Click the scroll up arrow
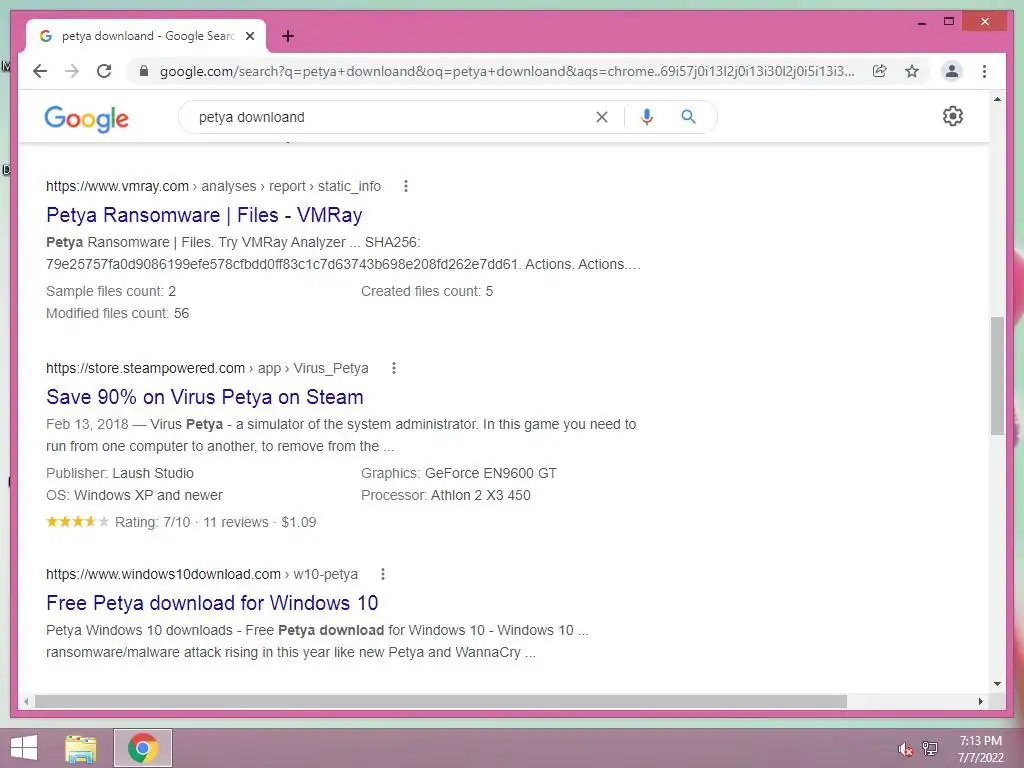Image resolution: width=1024 pixels, height=768 pixels. point(997,99)
